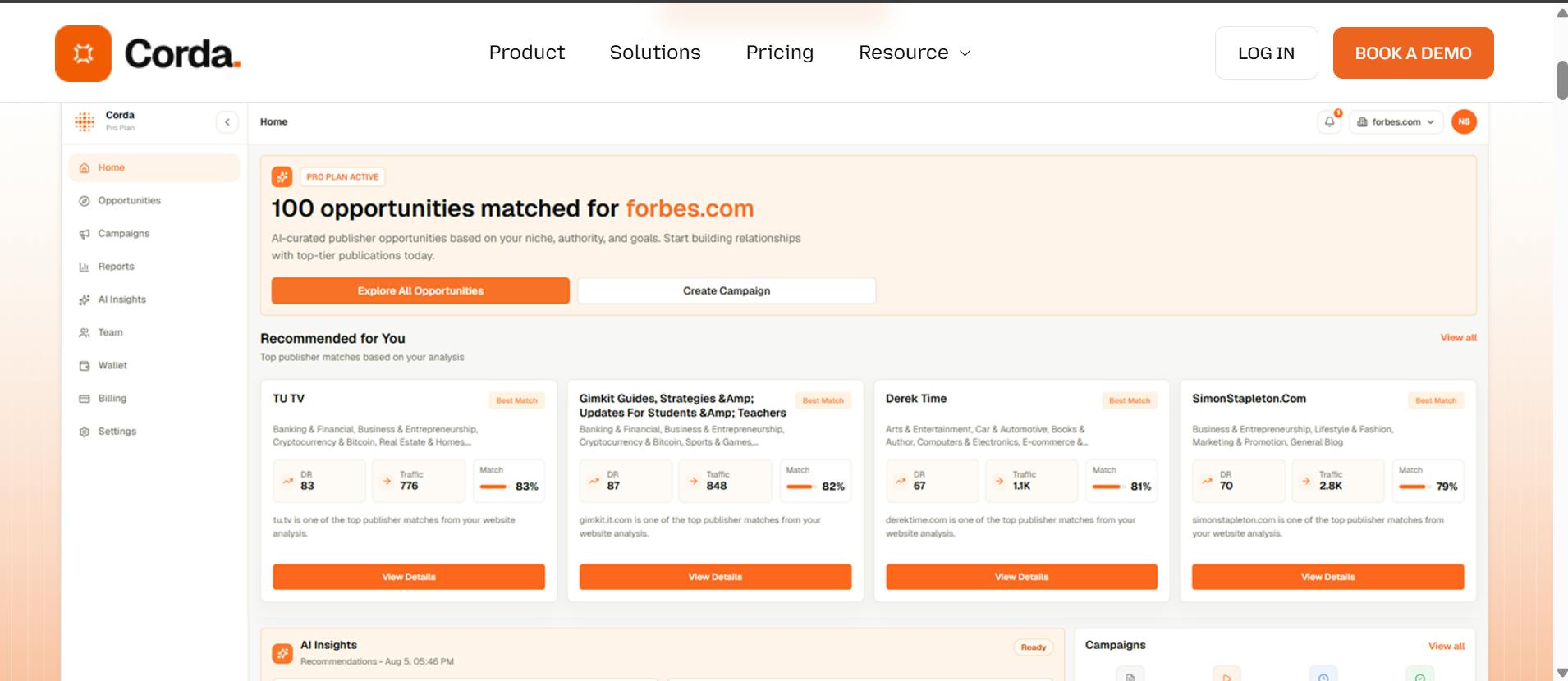Click the LOG IN button
The image size is (1568, 681).
tap(1266, 53)
